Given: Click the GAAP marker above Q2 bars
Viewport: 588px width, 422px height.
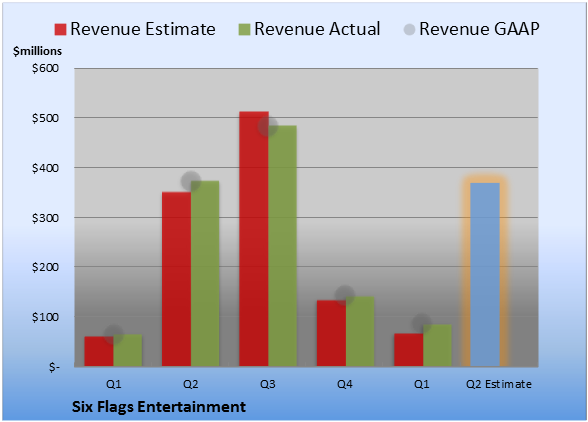Looking at the screenshot, I should coord(191,182).
